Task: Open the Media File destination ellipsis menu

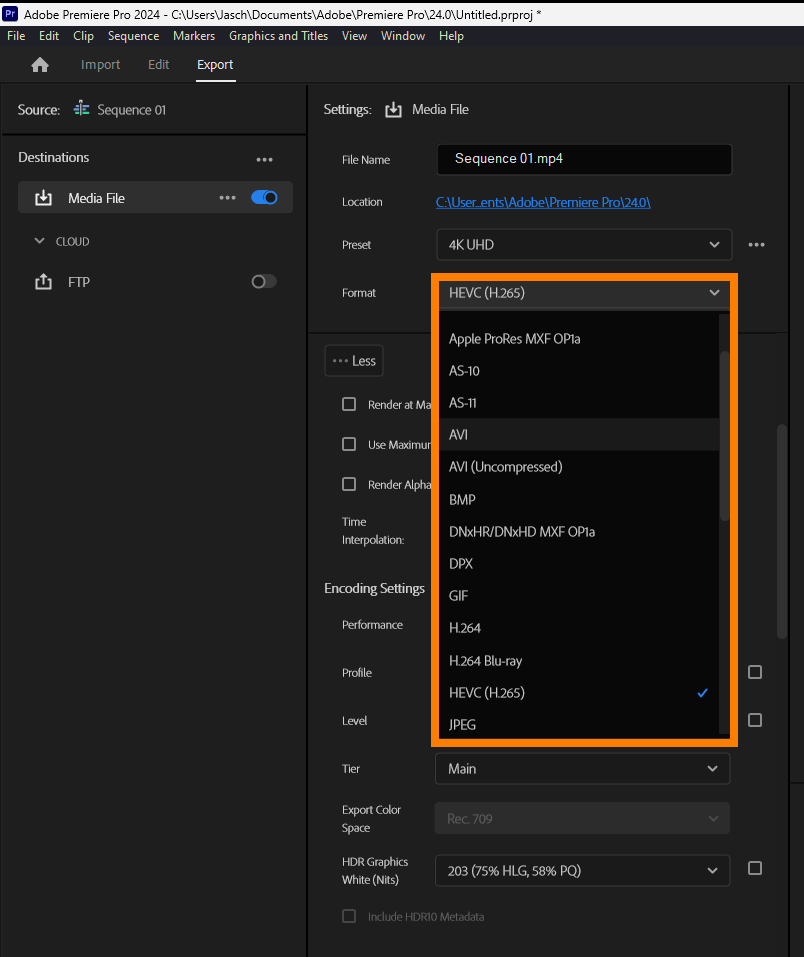Action: pyautogui.click(x=228, y=198)
